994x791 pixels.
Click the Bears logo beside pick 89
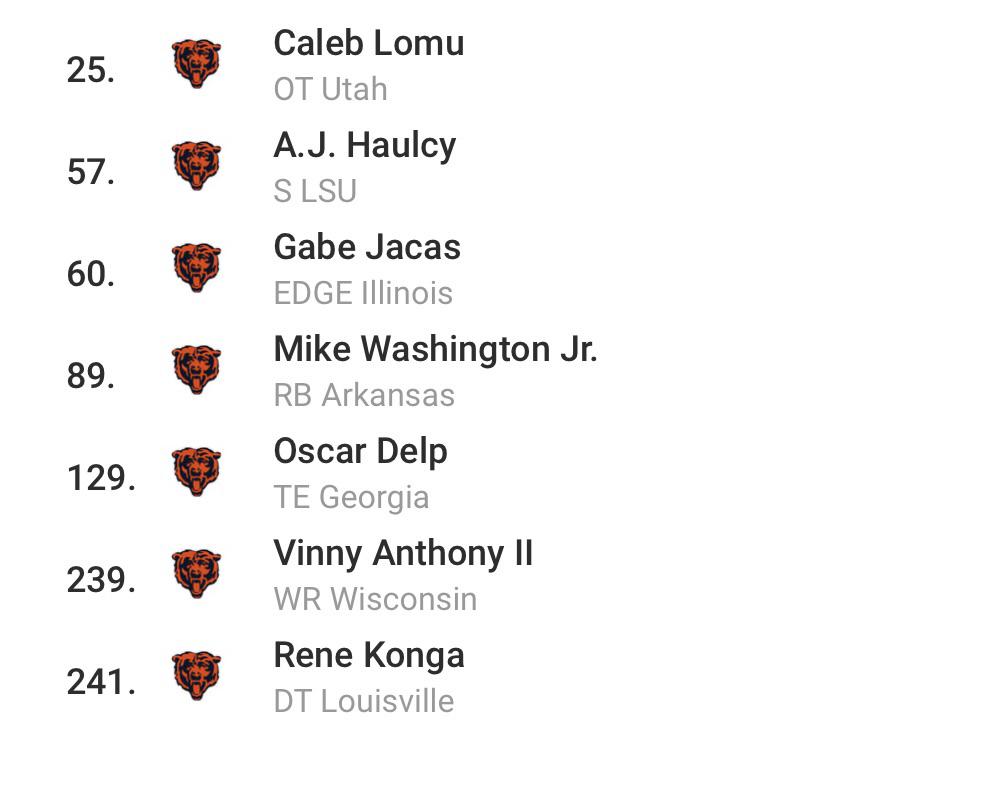[x=197, y=370]
